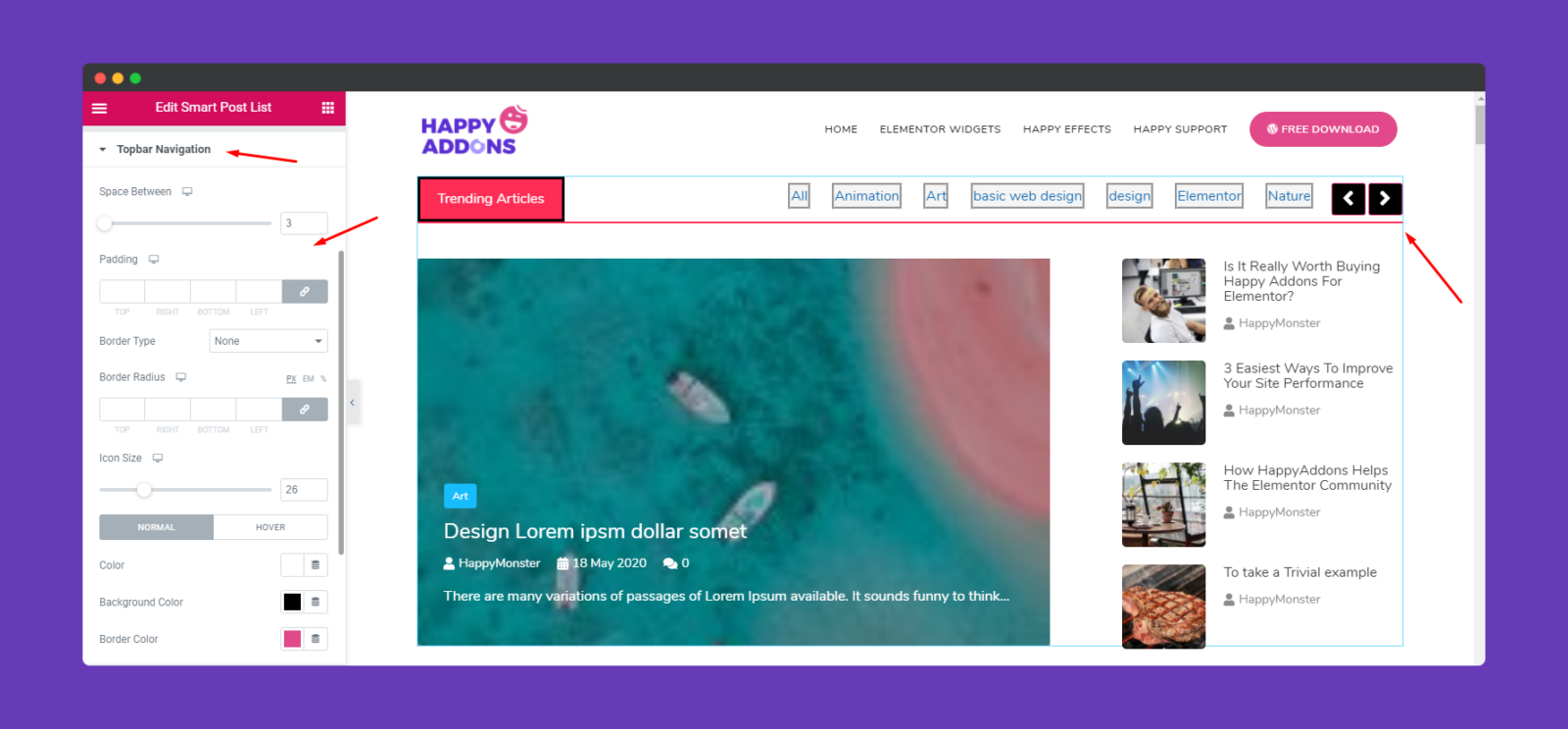Viewport: 1568px width, 729px height.
Task: Select the design filter tab
Action: [1130, 196]
